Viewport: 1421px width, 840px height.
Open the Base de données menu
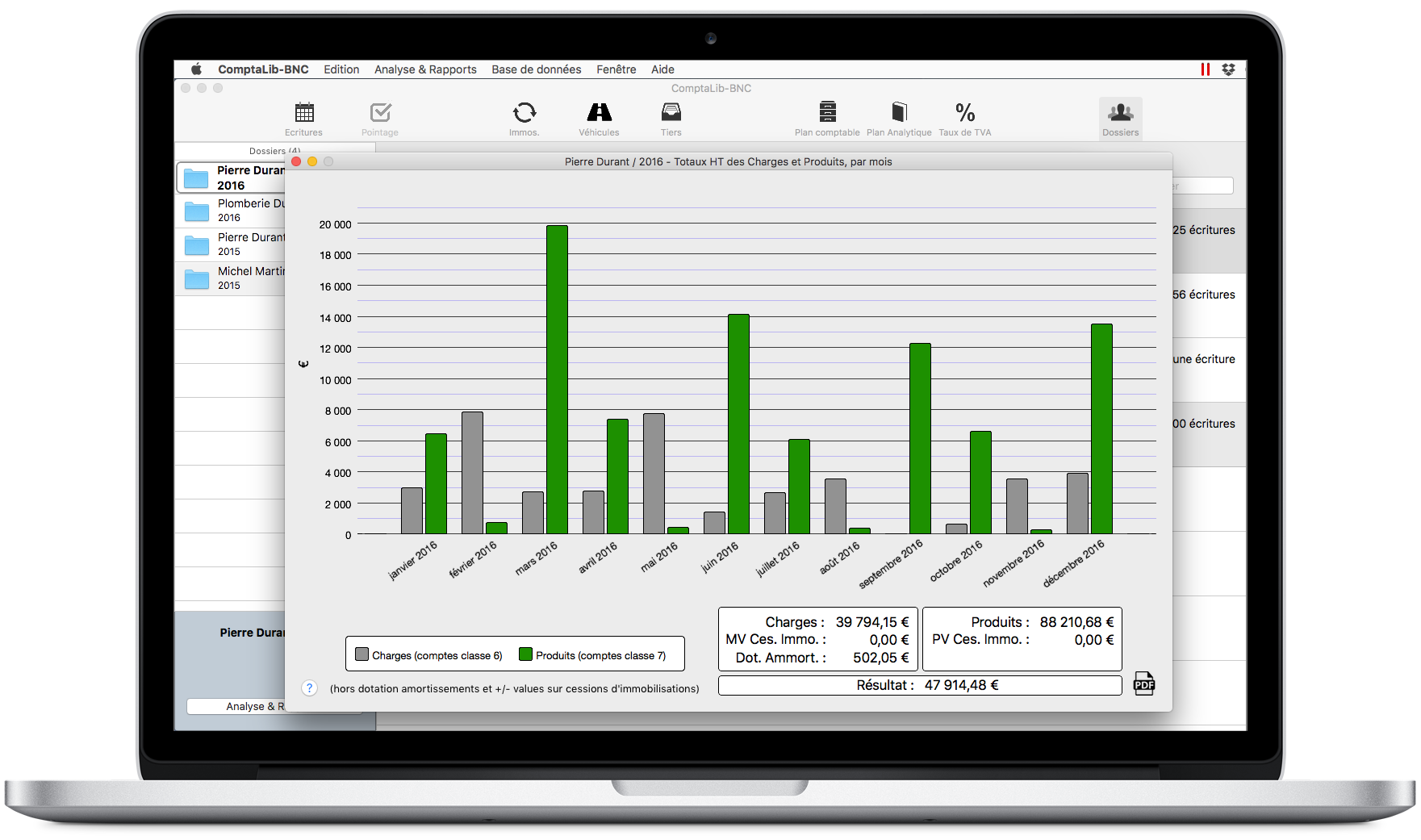point(537,69)
